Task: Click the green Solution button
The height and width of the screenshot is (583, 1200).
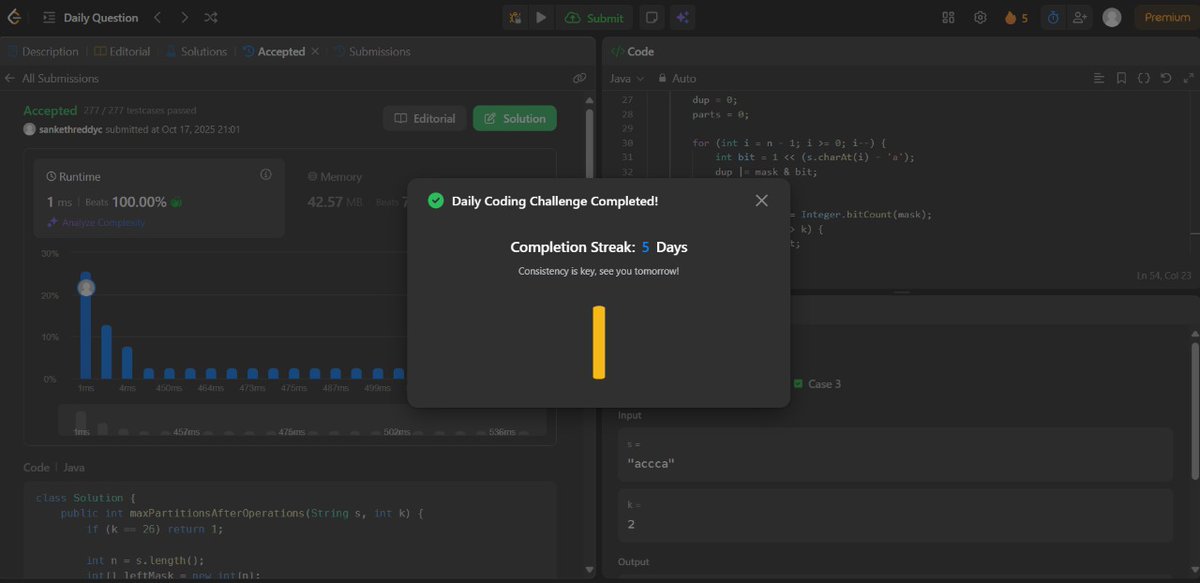Action: pos(515,118)
